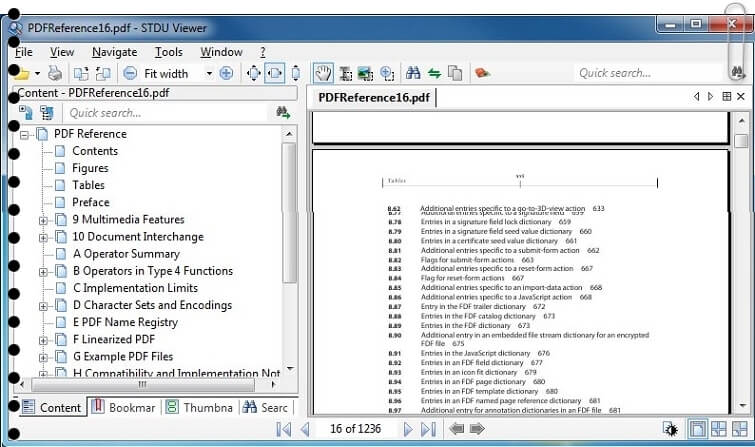Click the document vertical scrollbar thumb

[741, 141]
